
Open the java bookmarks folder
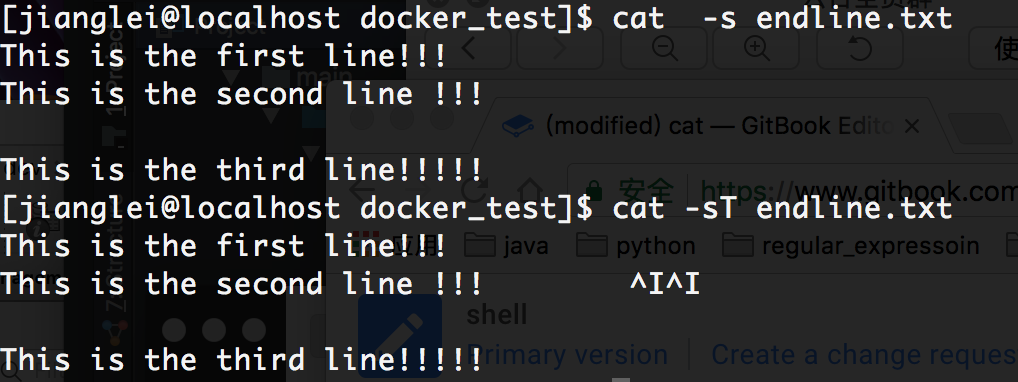pyautogui.click(x=506, y=246)
